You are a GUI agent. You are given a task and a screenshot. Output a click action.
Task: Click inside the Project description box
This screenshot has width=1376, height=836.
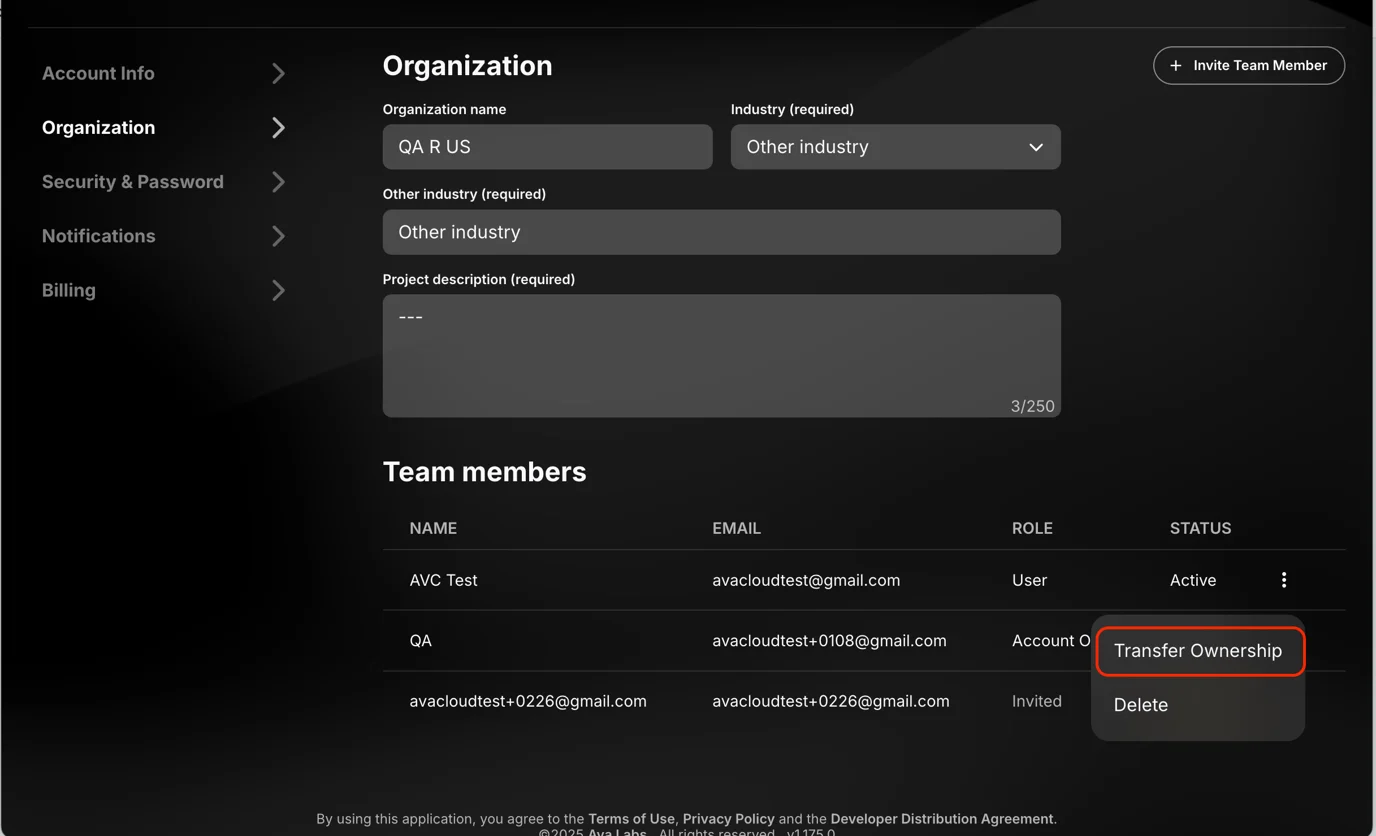720,355
